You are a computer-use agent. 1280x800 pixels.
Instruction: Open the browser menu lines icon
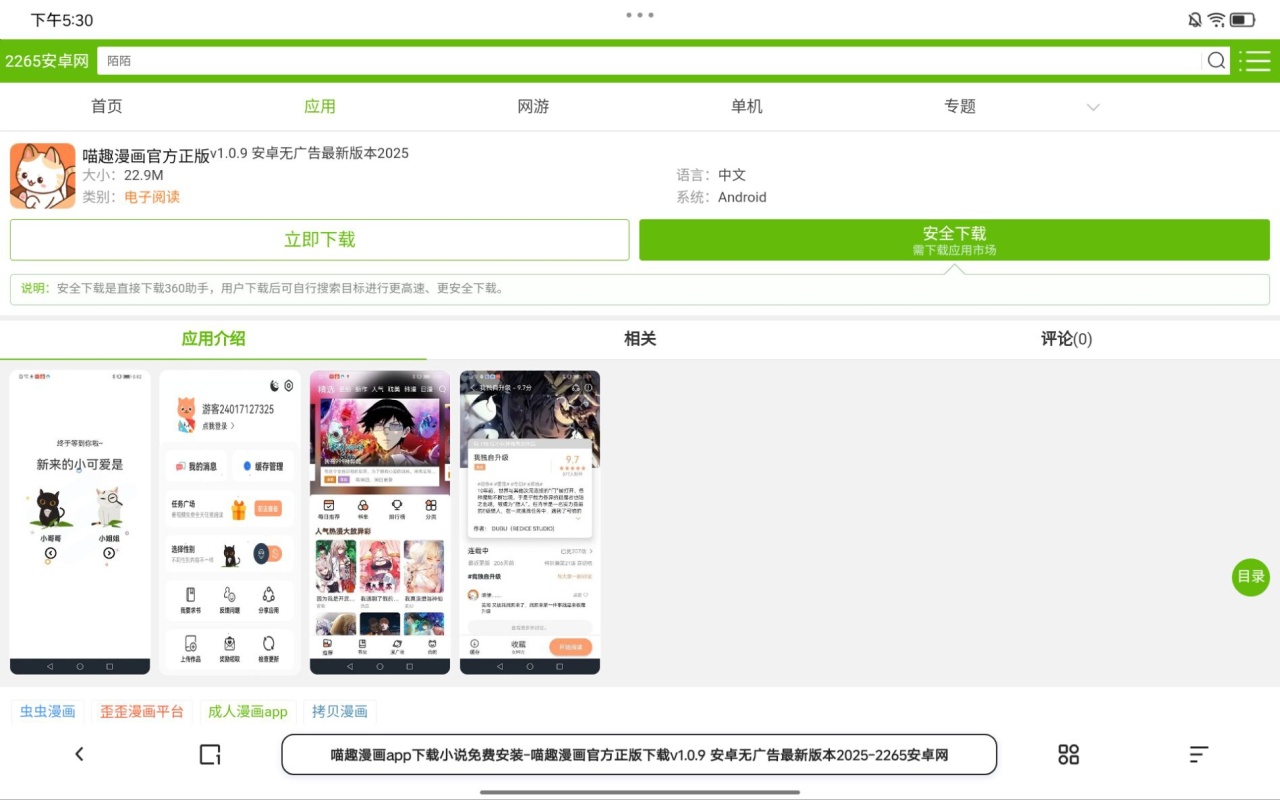(1199, 754)
